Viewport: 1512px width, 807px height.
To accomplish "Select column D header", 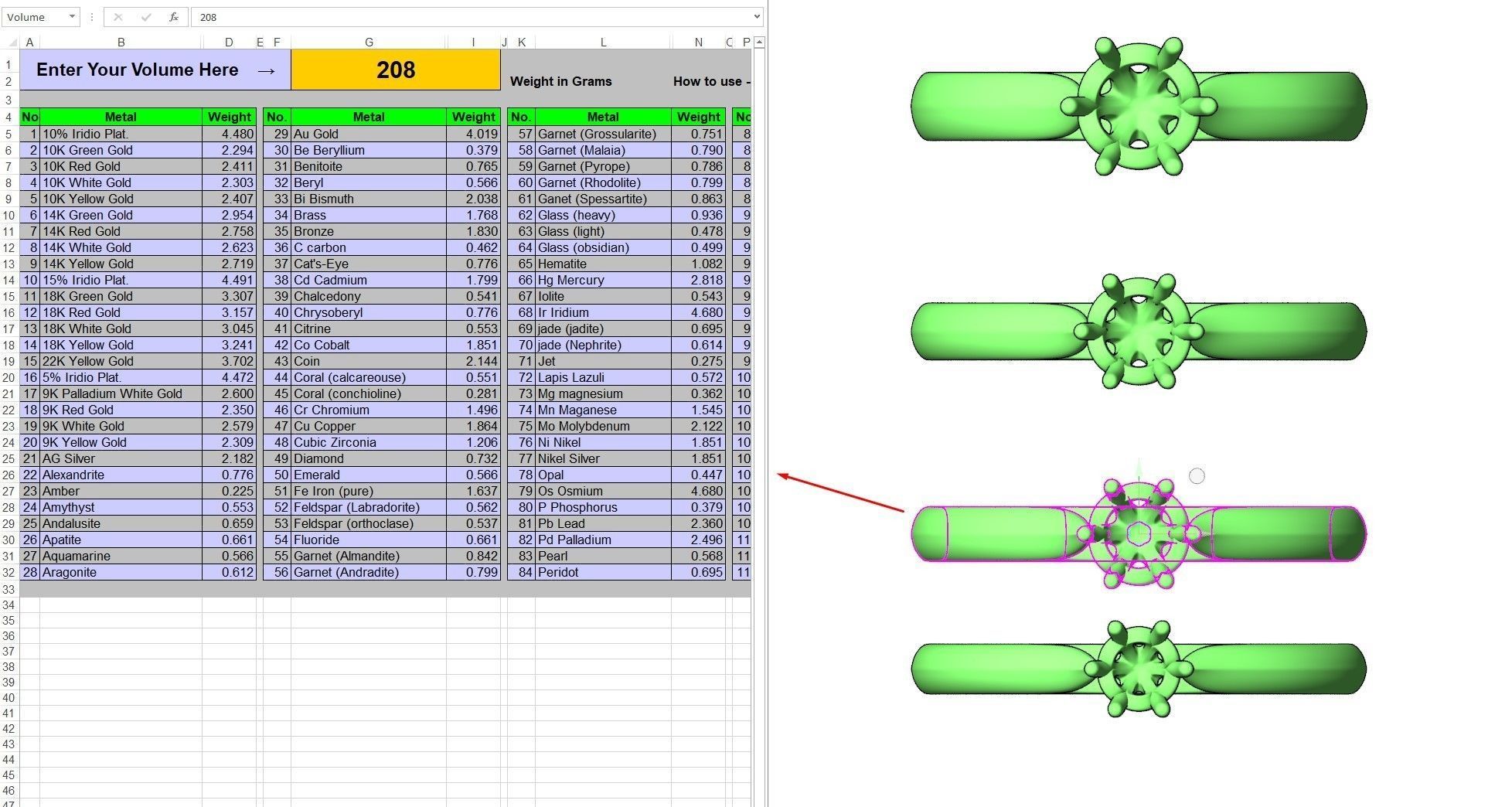I will [x=229, y=42].
